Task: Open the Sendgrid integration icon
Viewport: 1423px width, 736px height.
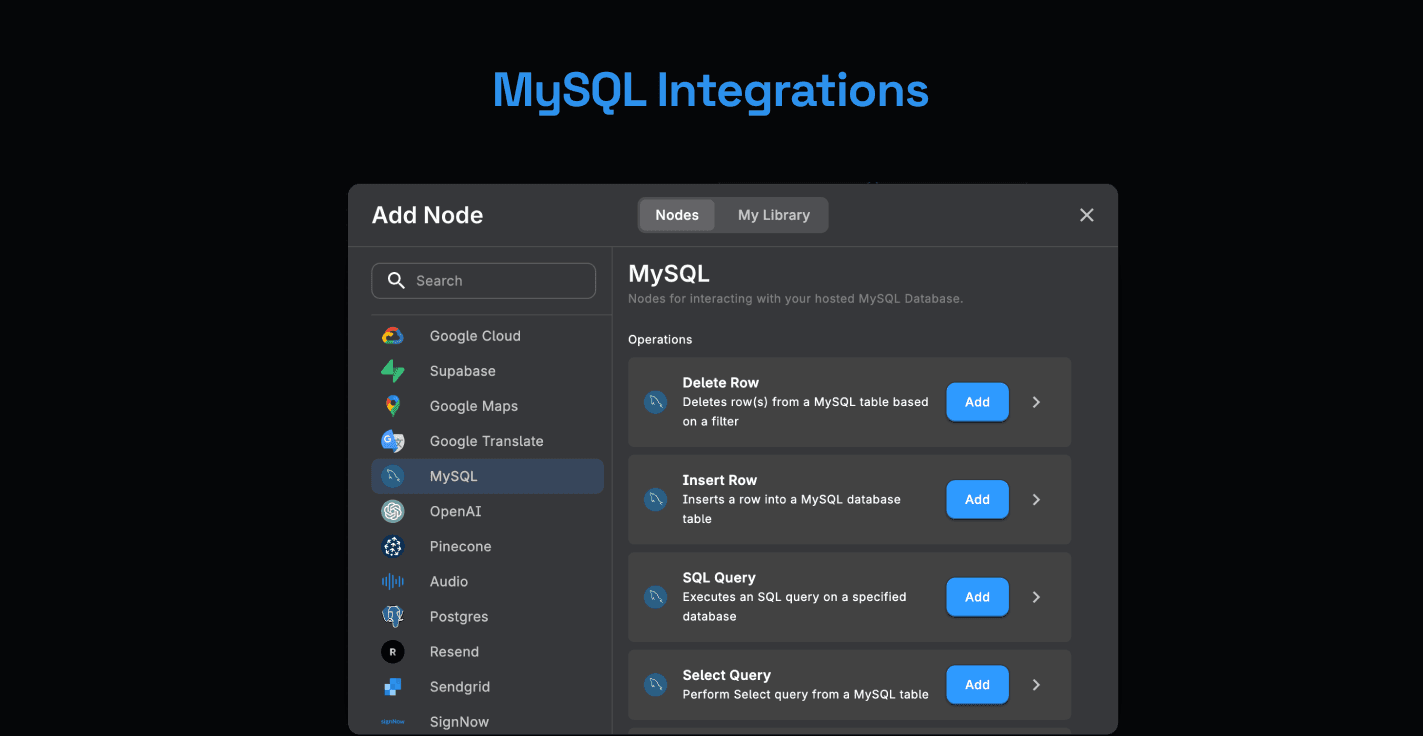Action: click(x=393, y=686)
